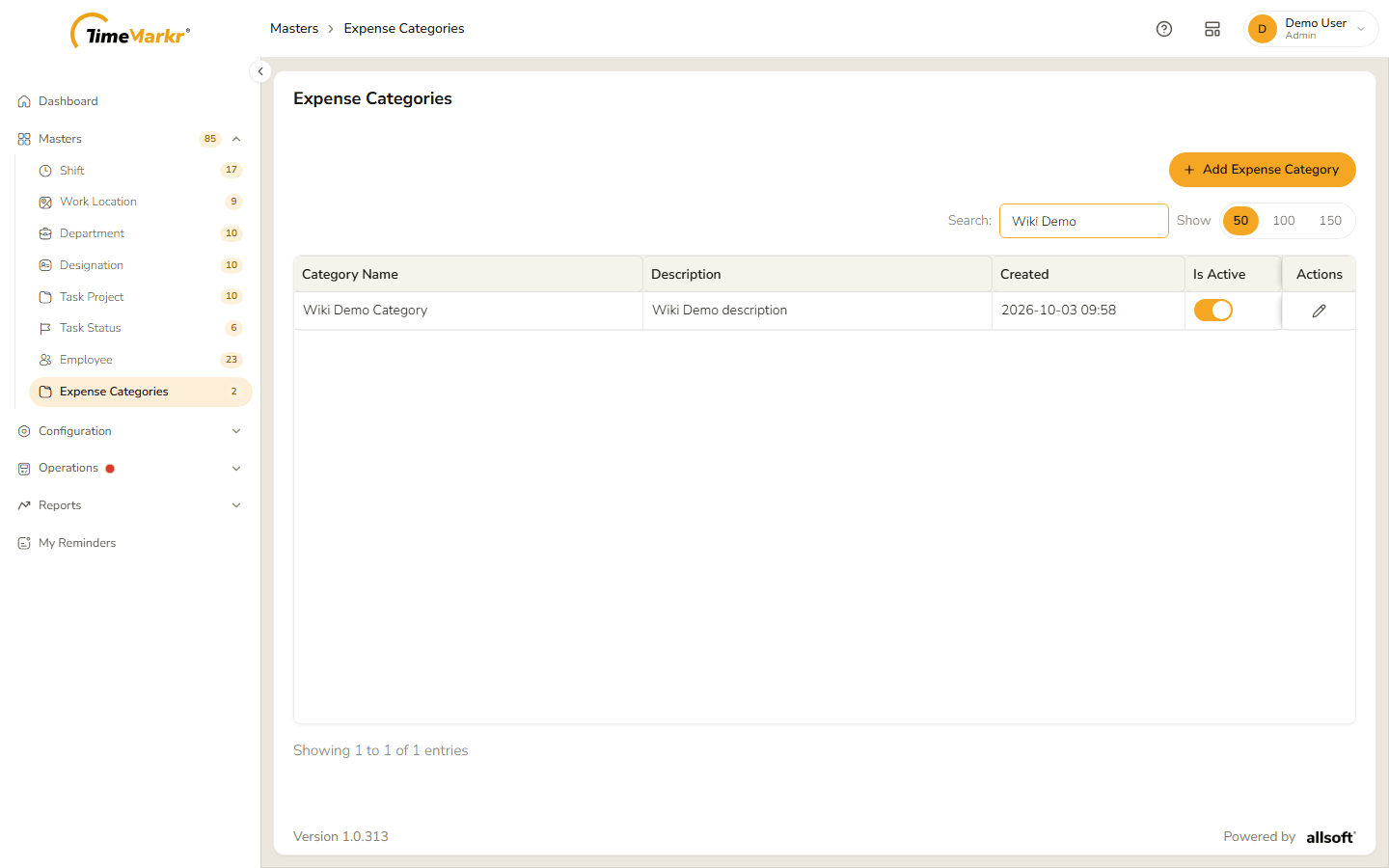Select Expense Categories in sidebar
1389x868 pixels.
pos(141,392)
